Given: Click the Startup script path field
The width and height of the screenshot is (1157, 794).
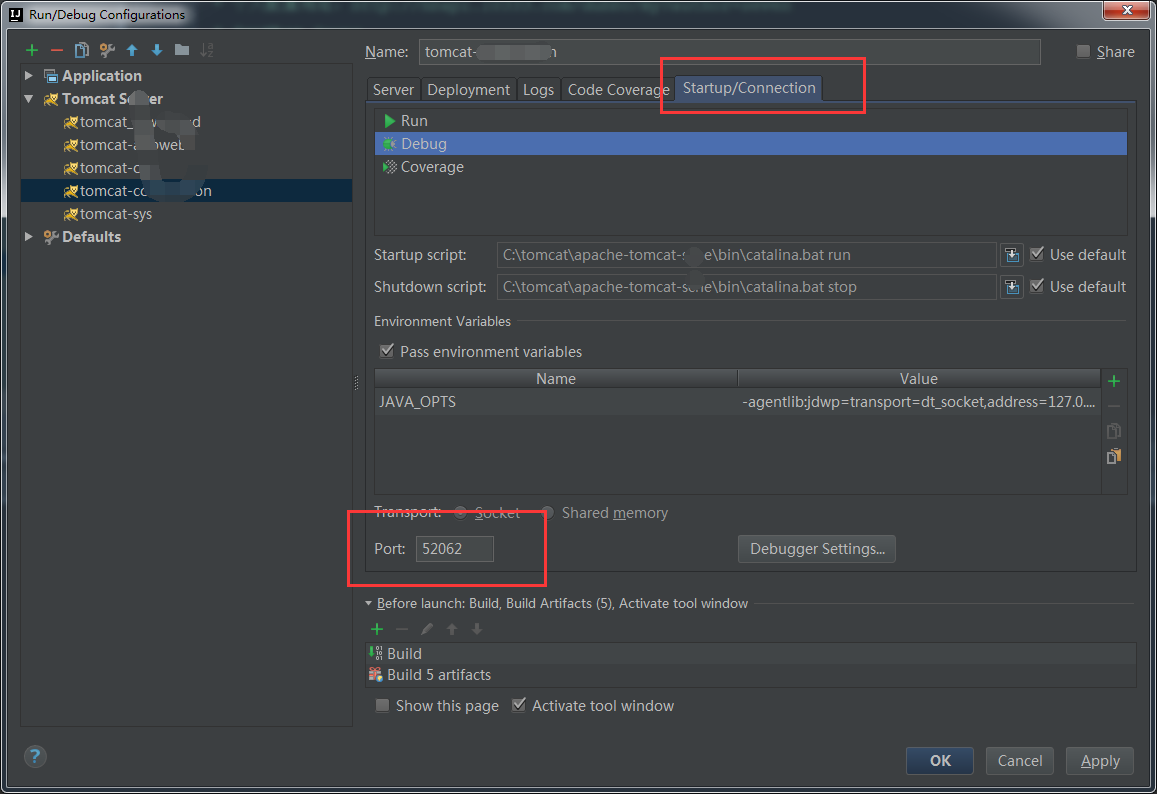Looking at the screenshot, I should (x=747, y=255).
